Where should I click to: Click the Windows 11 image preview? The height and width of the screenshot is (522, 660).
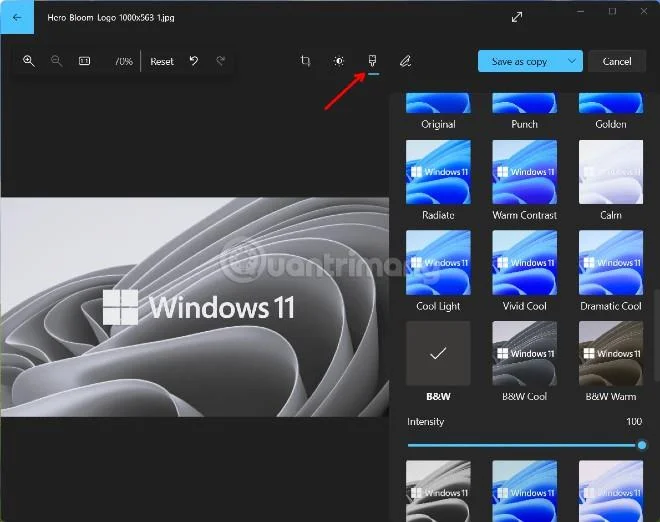pyautogui.click(x=195, y=307)
